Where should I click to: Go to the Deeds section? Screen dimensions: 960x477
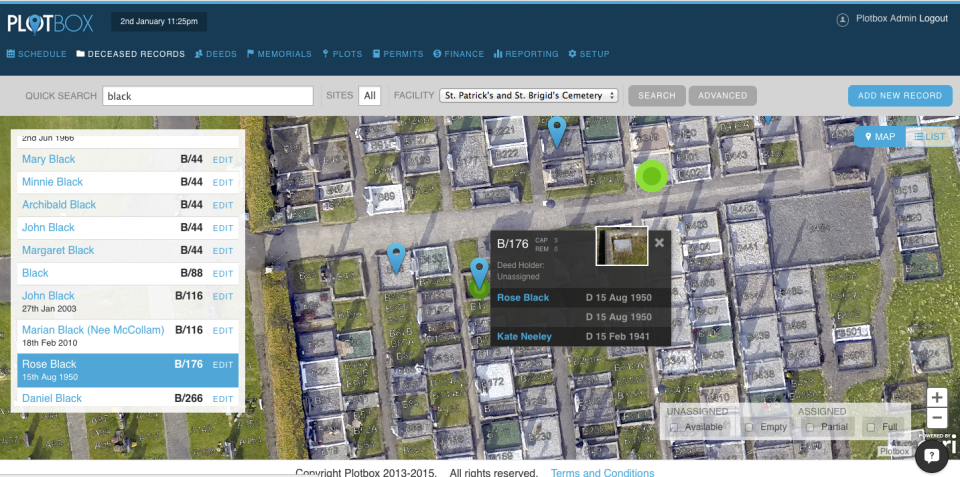[216, 54]
